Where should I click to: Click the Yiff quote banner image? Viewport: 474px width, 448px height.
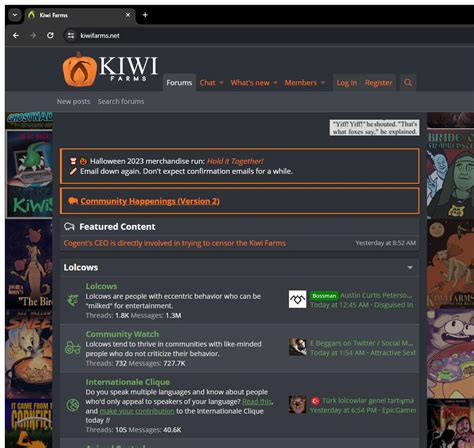pos(374,128)
